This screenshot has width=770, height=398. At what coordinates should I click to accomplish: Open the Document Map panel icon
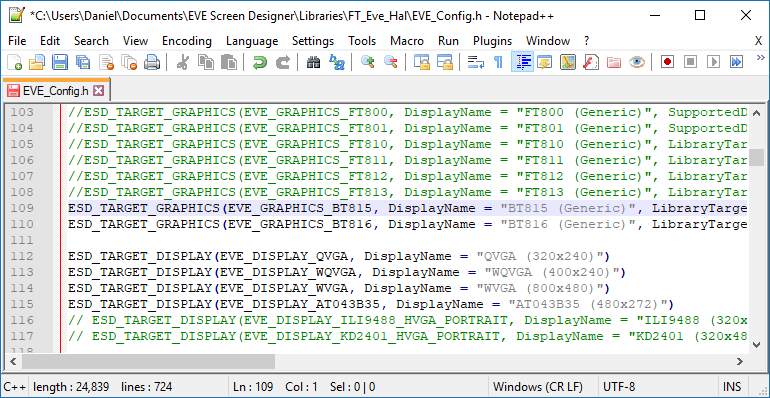[568, 62]
